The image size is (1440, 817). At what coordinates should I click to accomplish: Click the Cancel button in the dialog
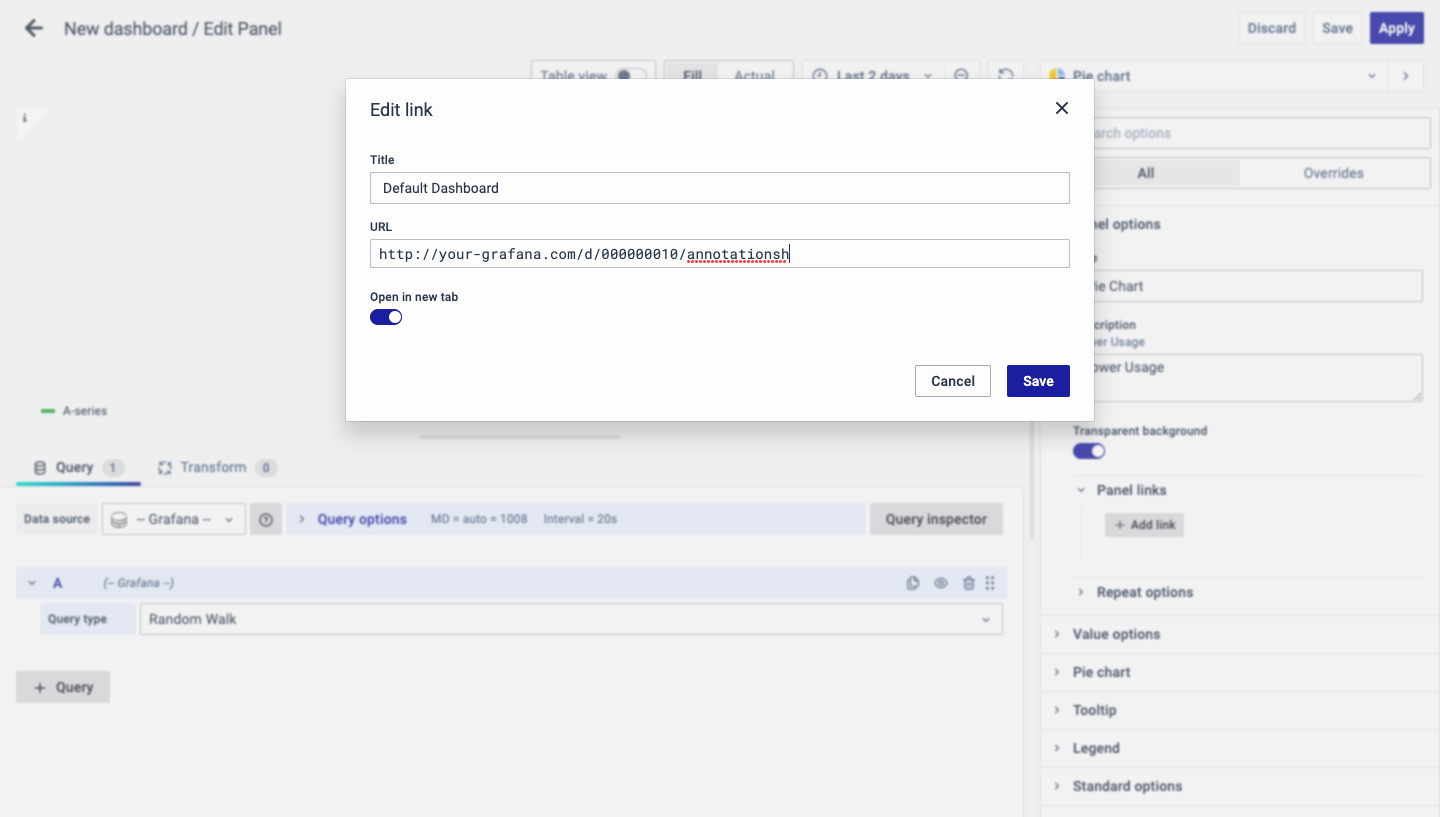[952, 381]
